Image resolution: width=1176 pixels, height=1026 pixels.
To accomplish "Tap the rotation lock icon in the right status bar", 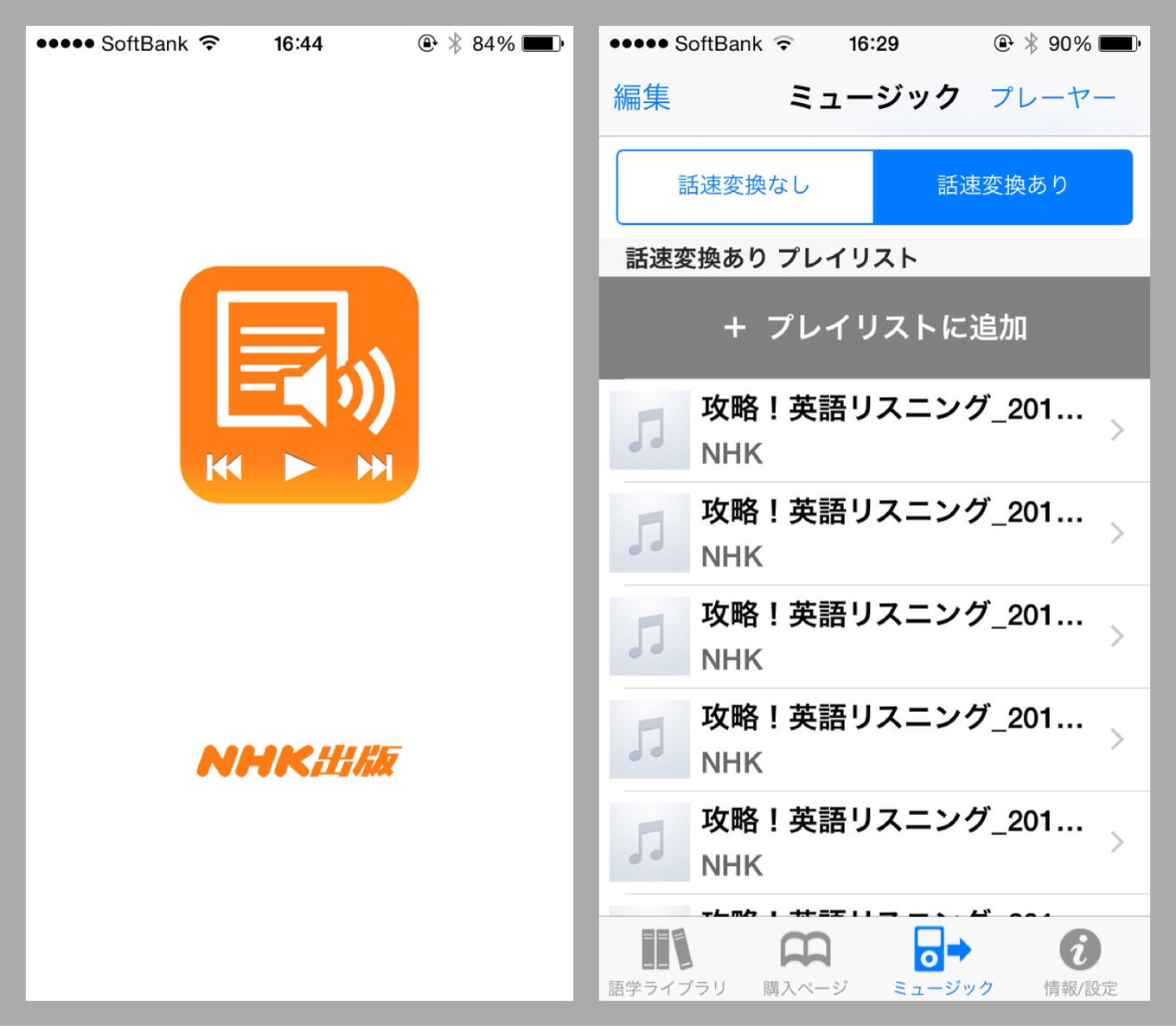I will (1003, 43).
